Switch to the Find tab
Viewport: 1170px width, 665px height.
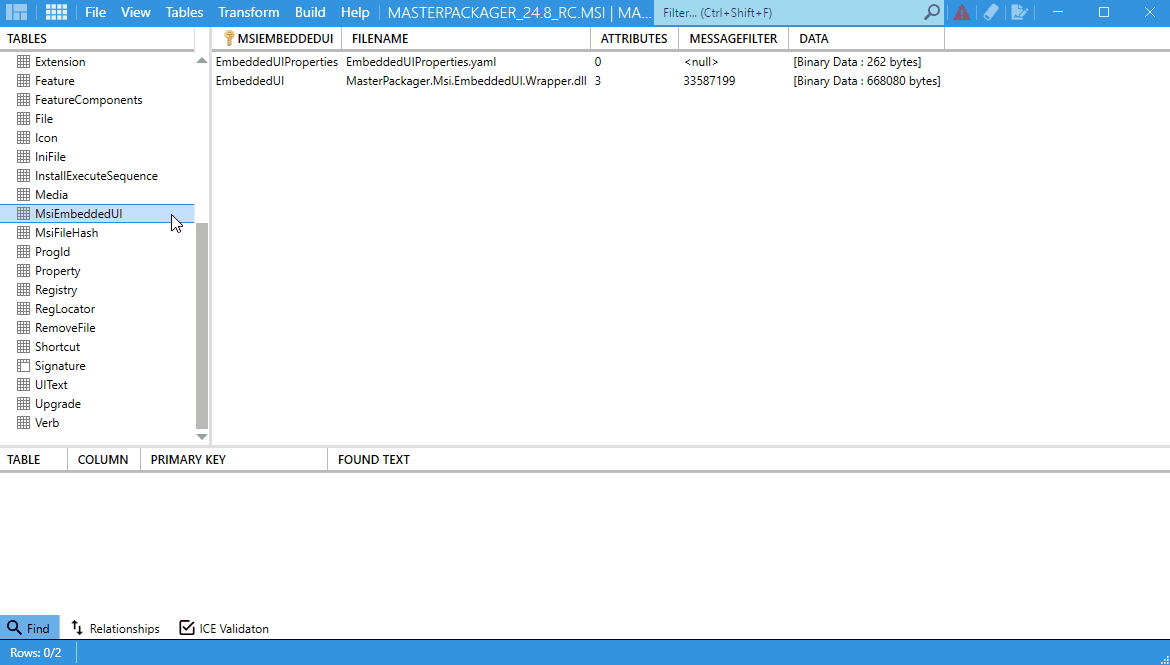click(x=30, y=628)
